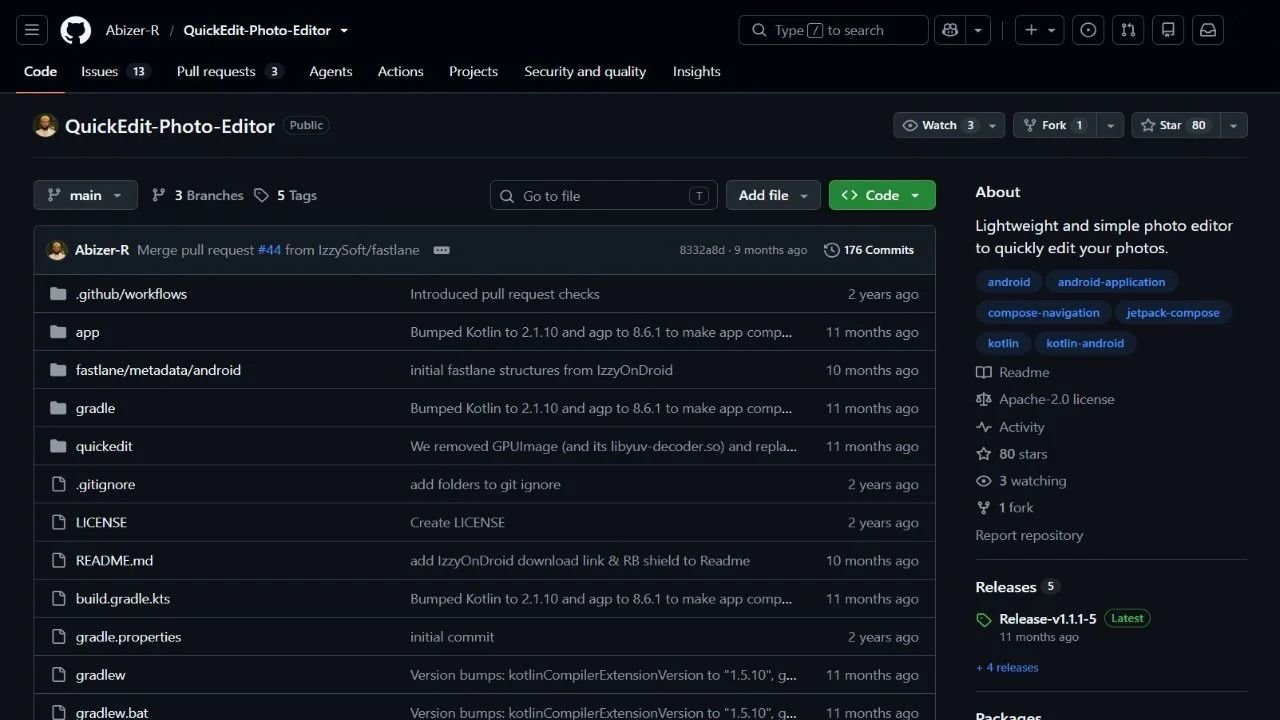The image size is (1280, 720).
Task: Open the main branch selector
Action: click(x=85, y=195)
